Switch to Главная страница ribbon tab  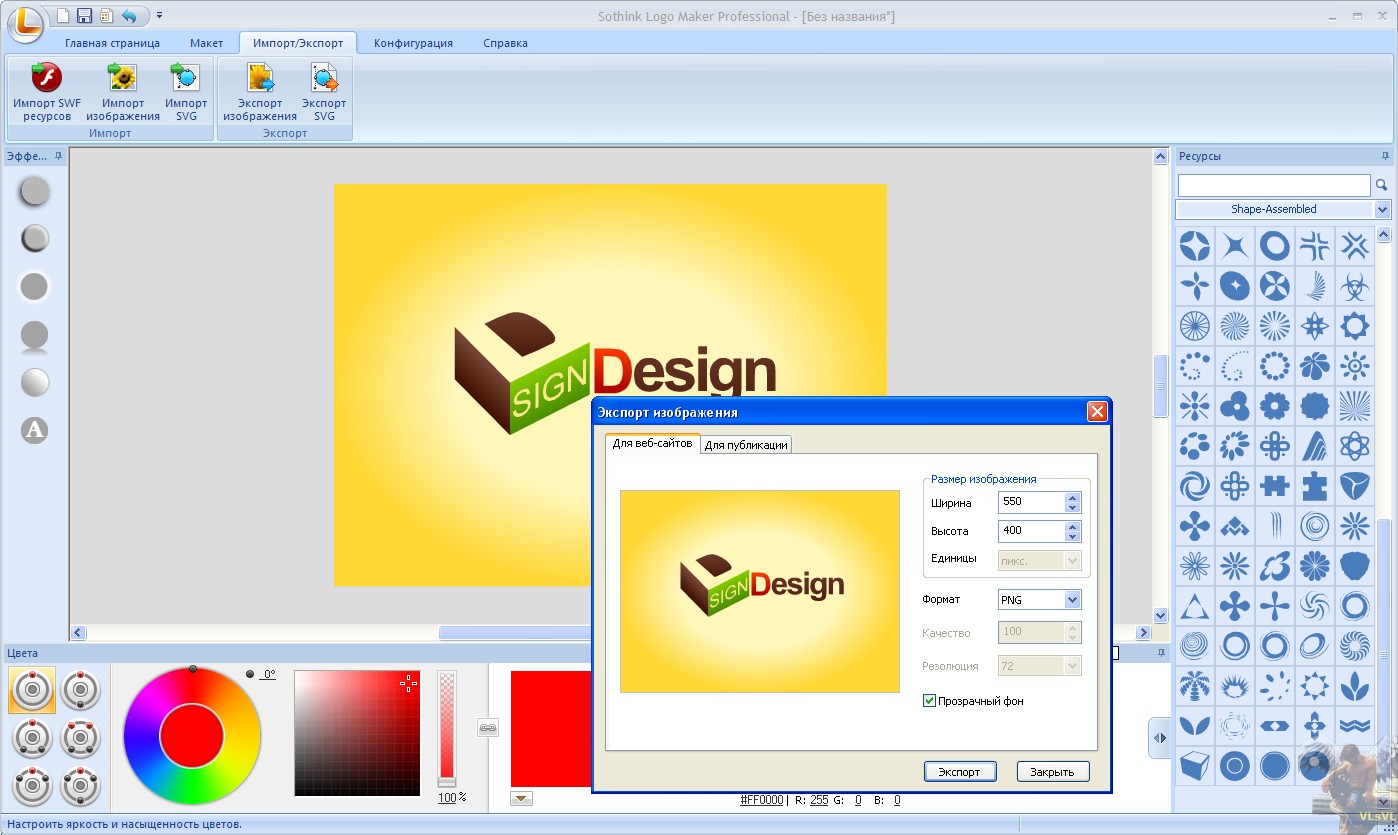point(112,43)
